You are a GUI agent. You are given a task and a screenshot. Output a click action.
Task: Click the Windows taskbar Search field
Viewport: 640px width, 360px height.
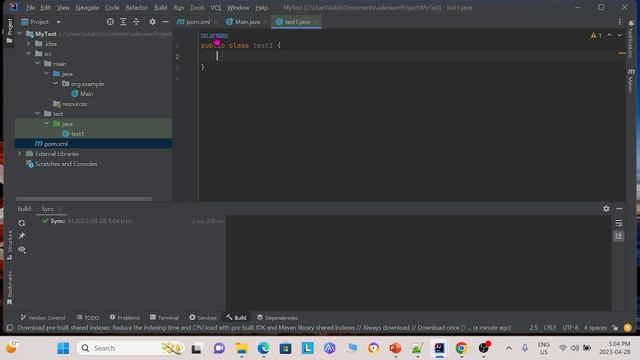pos(131,348)
